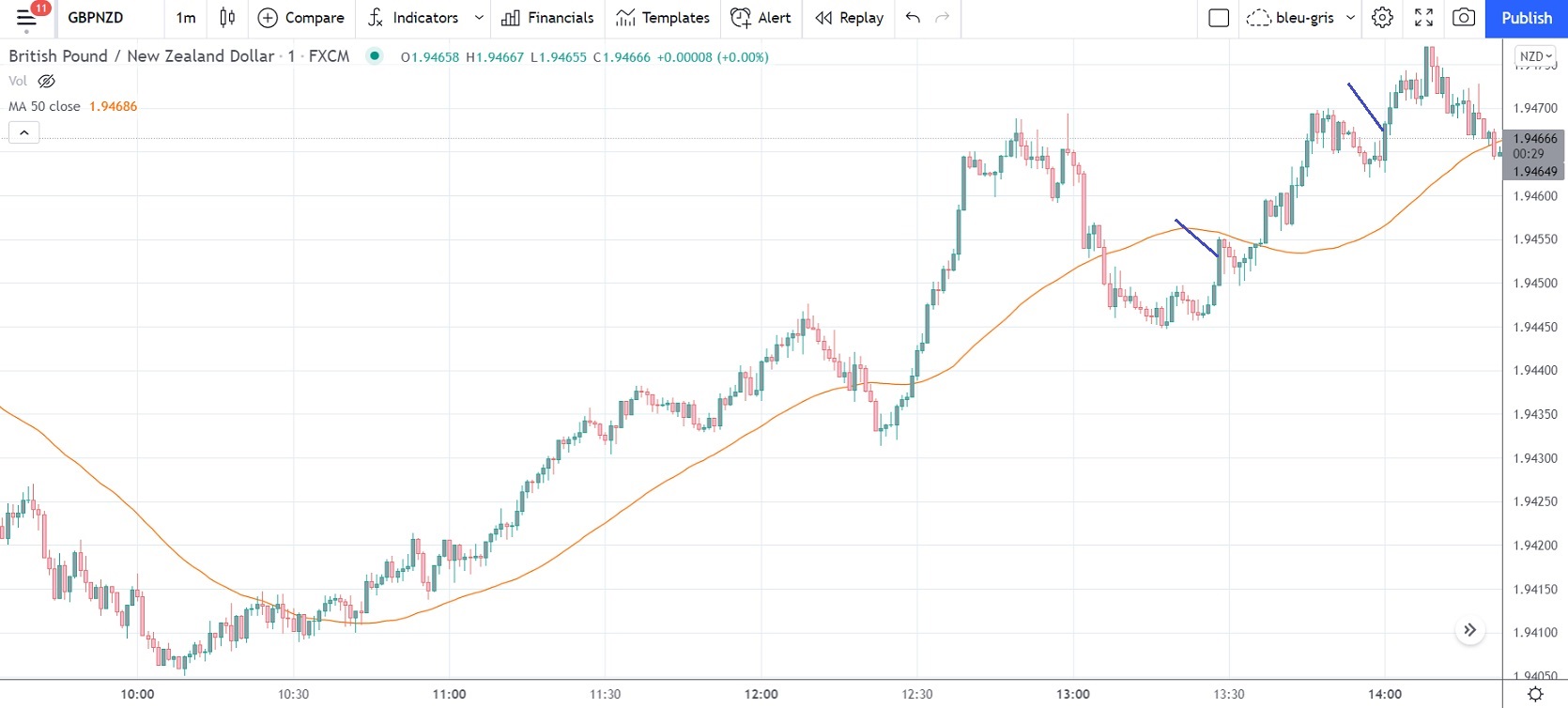Open the Financials menu
This screenshot has width=1568, height=708.
tap(548, 17)
